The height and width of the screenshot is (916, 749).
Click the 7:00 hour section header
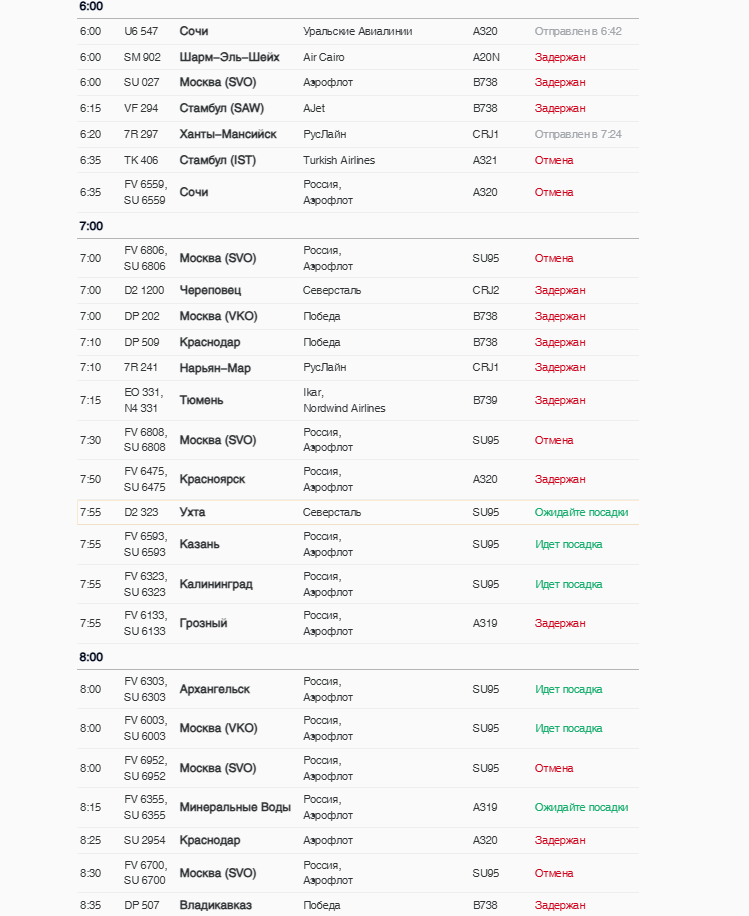91,226
